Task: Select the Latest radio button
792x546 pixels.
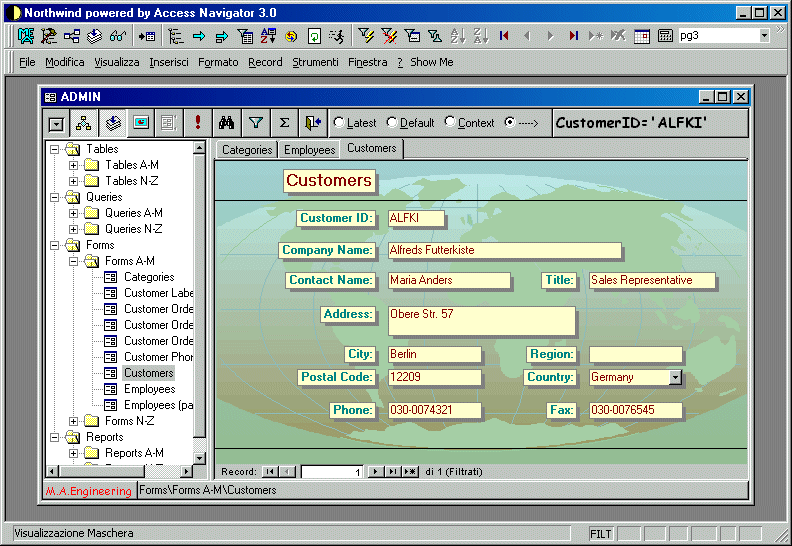Action: pos(339,123)
